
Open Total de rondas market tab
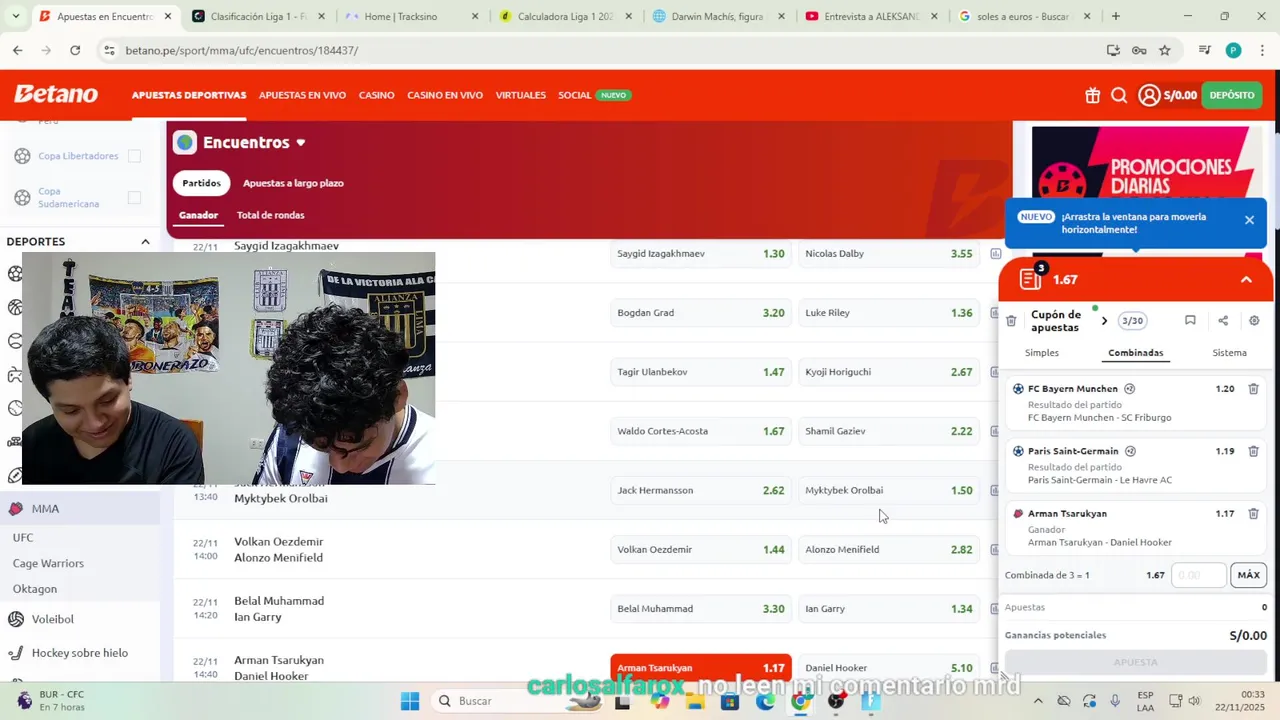tap(270, 215)
